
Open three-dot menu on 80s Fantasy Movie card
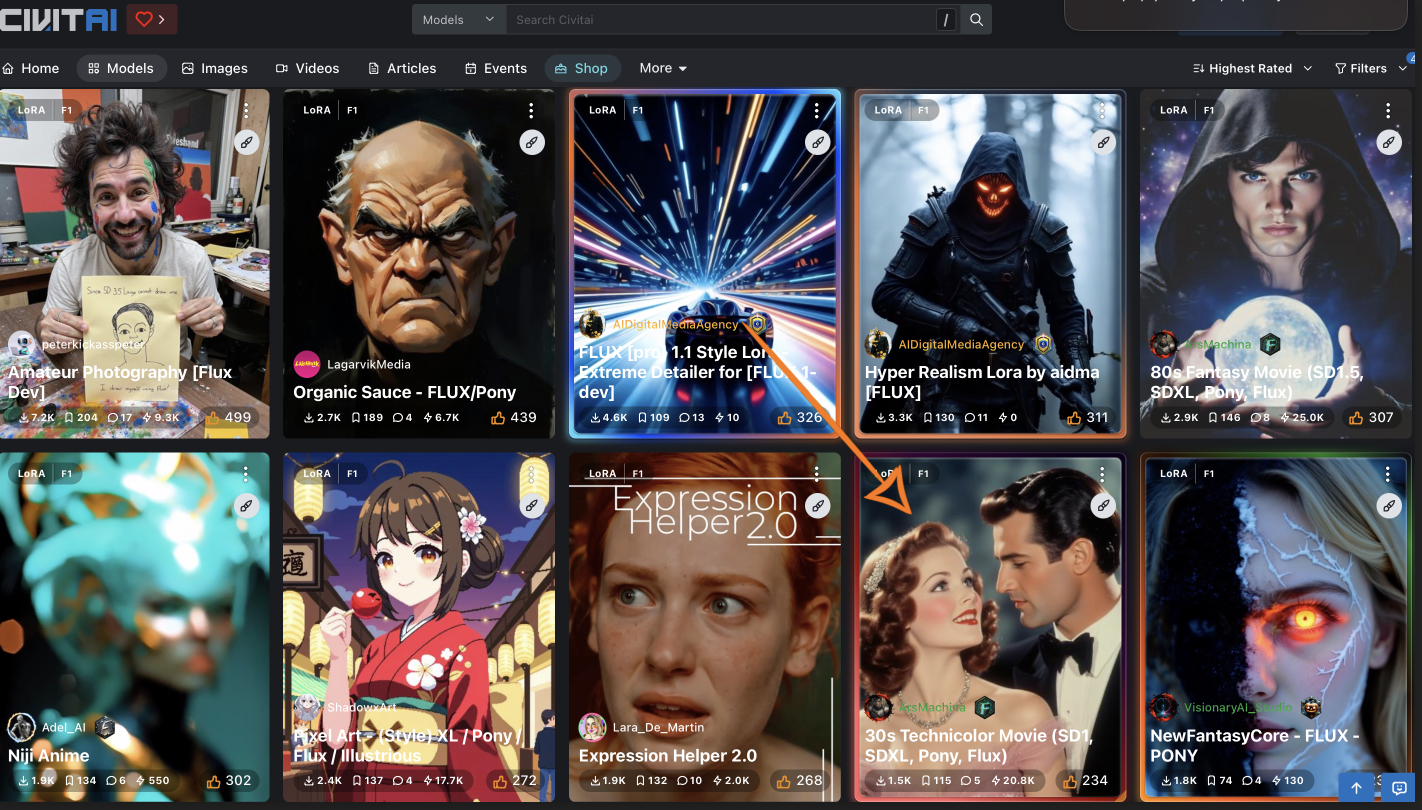(x=1388, y=111)
